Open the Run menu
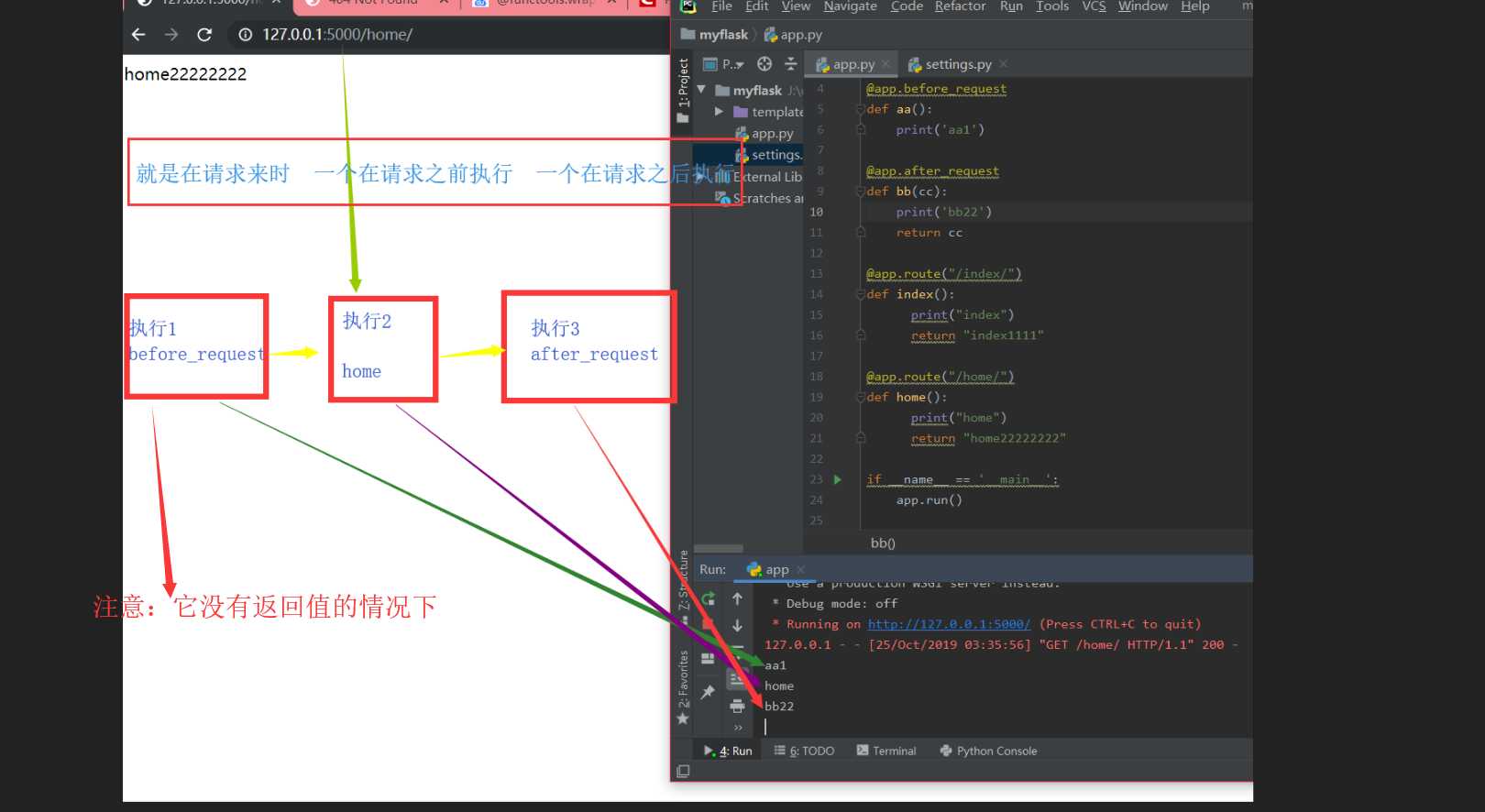Screen dimensions: 1485x812 (1011, 6)
